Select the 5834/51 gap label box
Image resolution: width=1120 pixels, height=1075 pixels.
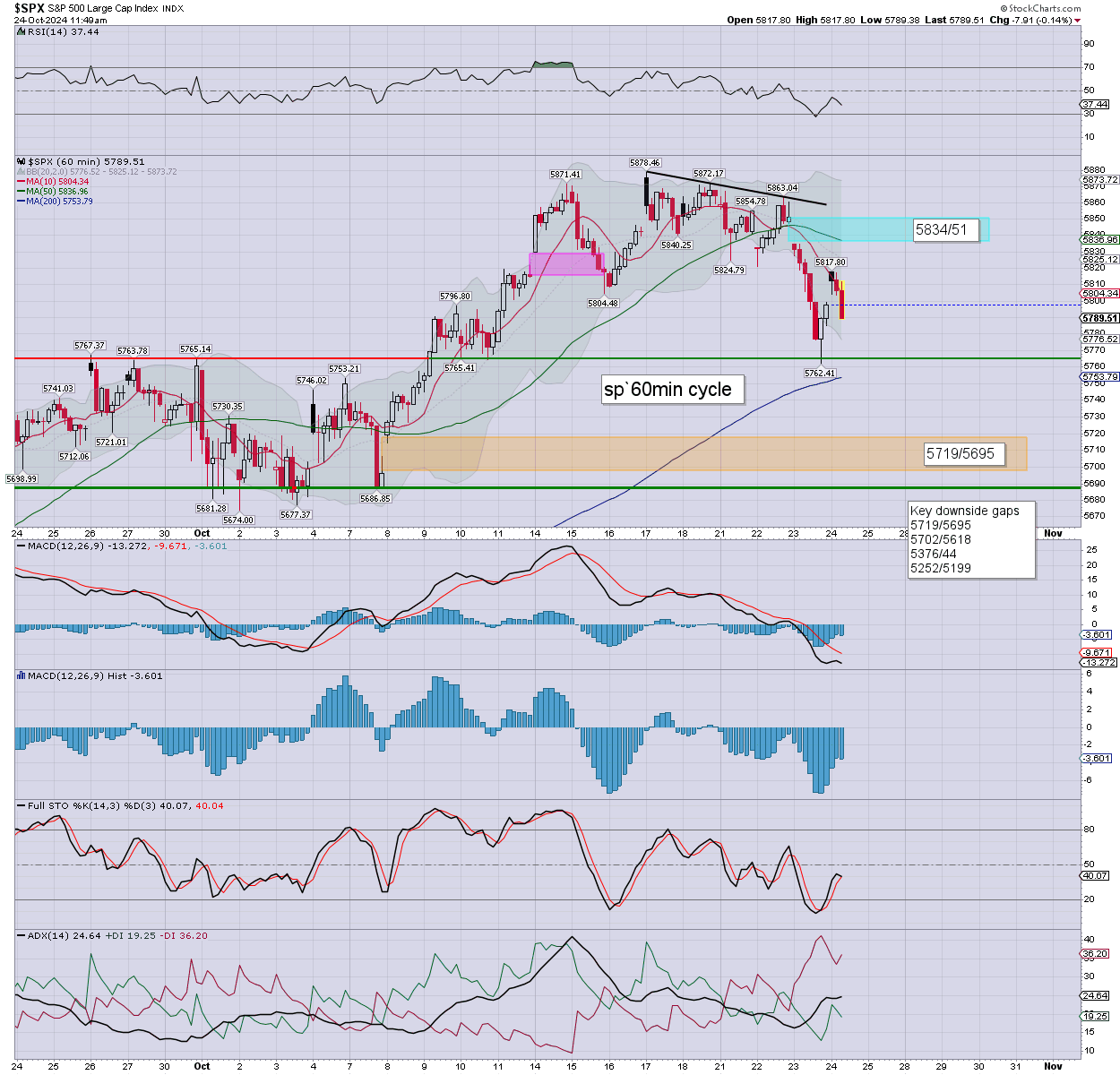(x=941, y=230)
